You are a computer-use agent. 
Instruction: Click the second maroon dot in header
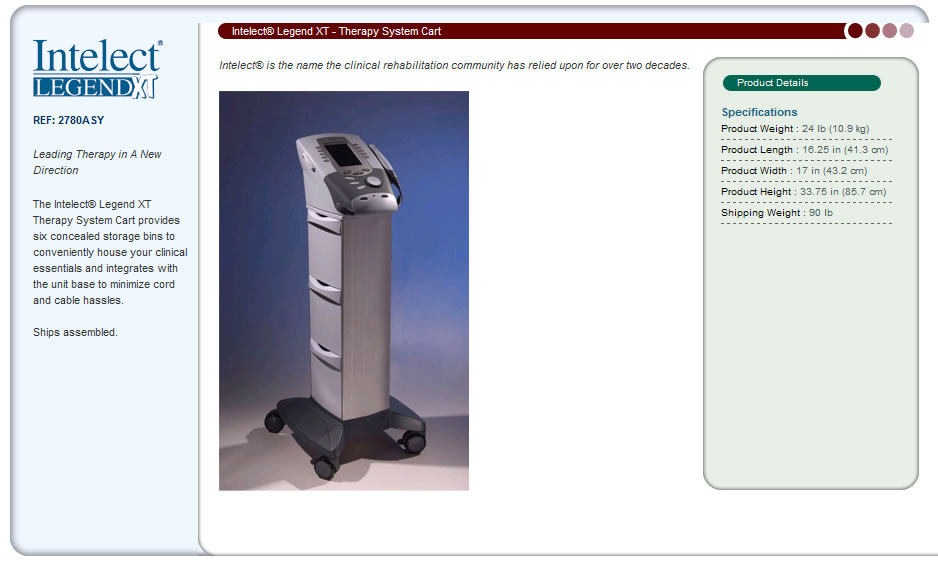point(873,31)
